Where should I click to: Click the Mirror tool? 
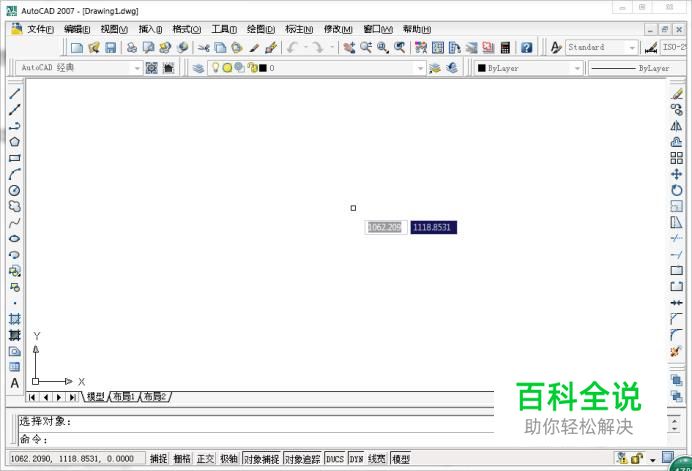pyautogui.click(x=676, y=126)
